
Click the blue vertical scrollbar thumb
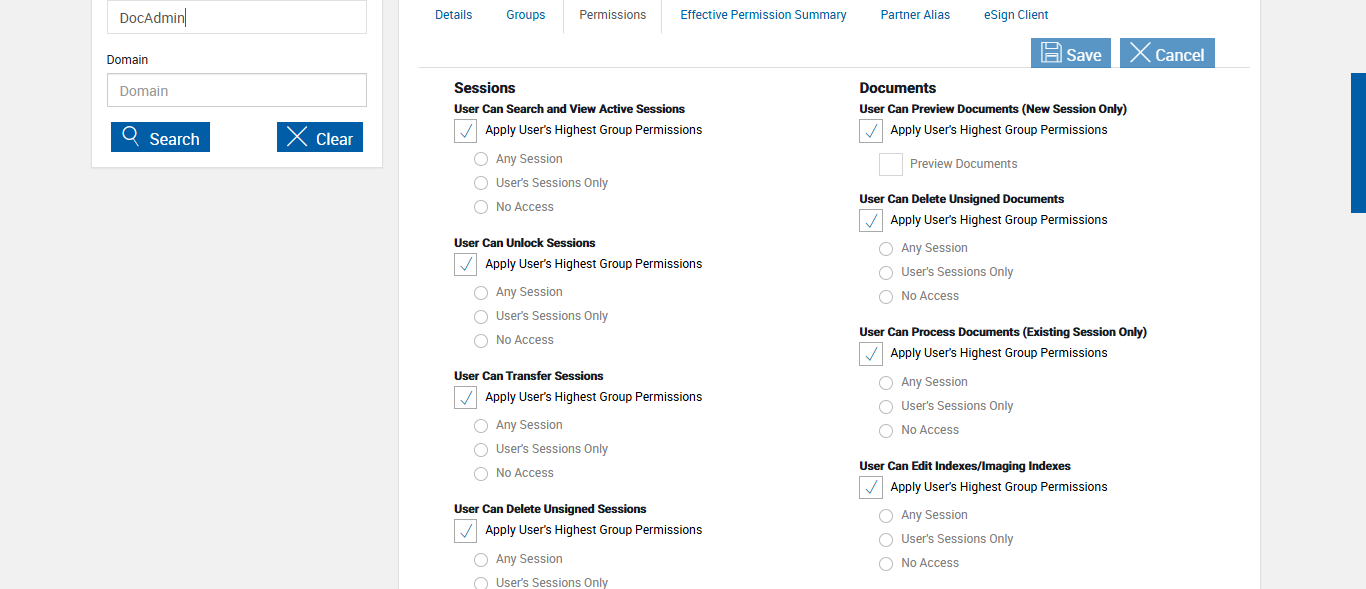coord(1358,142)
